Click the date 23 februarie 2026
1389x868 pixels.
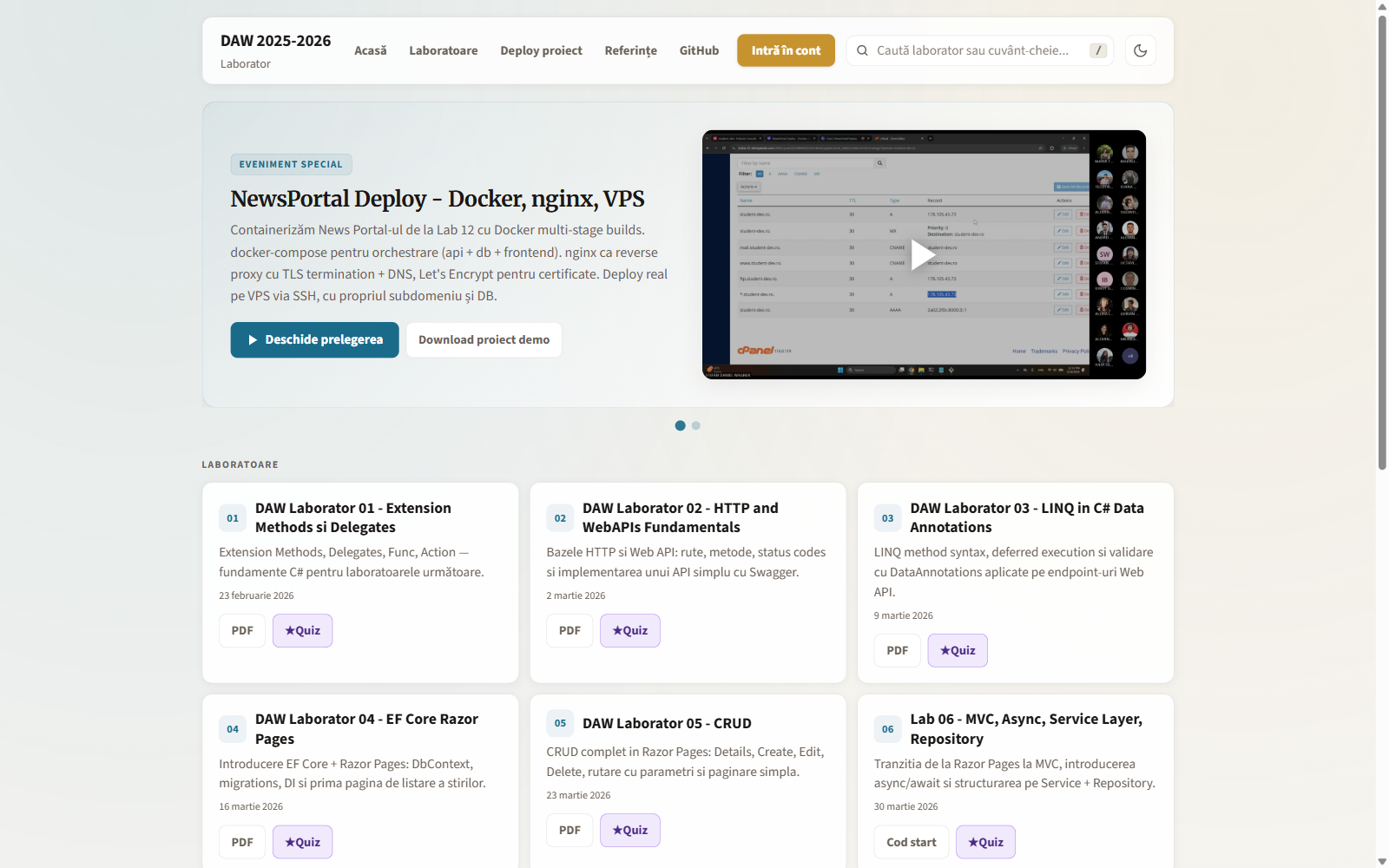256,595
